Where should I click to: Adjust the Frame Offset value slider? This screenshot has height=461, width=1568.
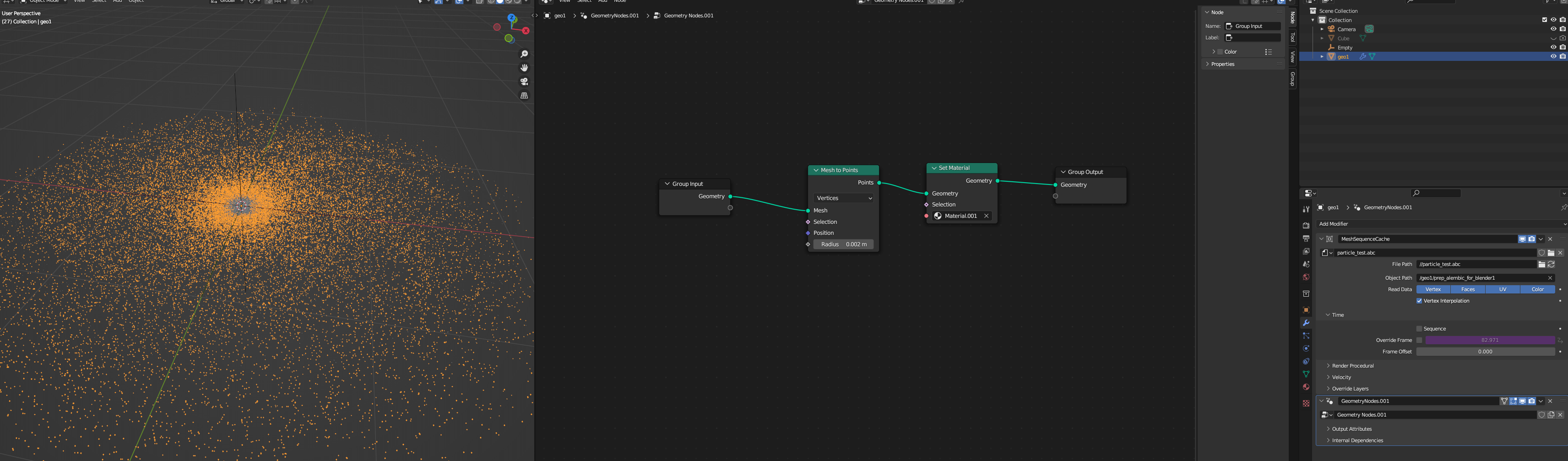point(1485,352)
